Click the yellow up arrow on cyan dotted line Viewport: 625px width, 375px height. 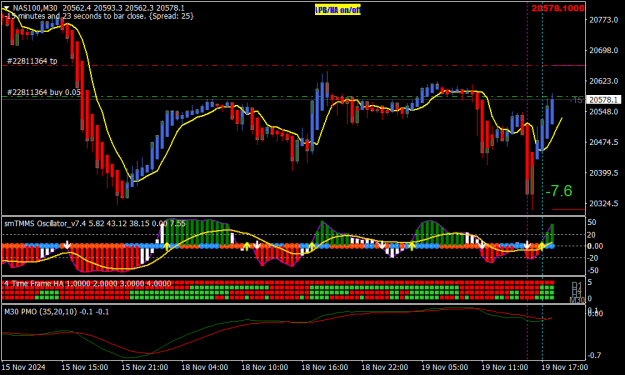542,246
